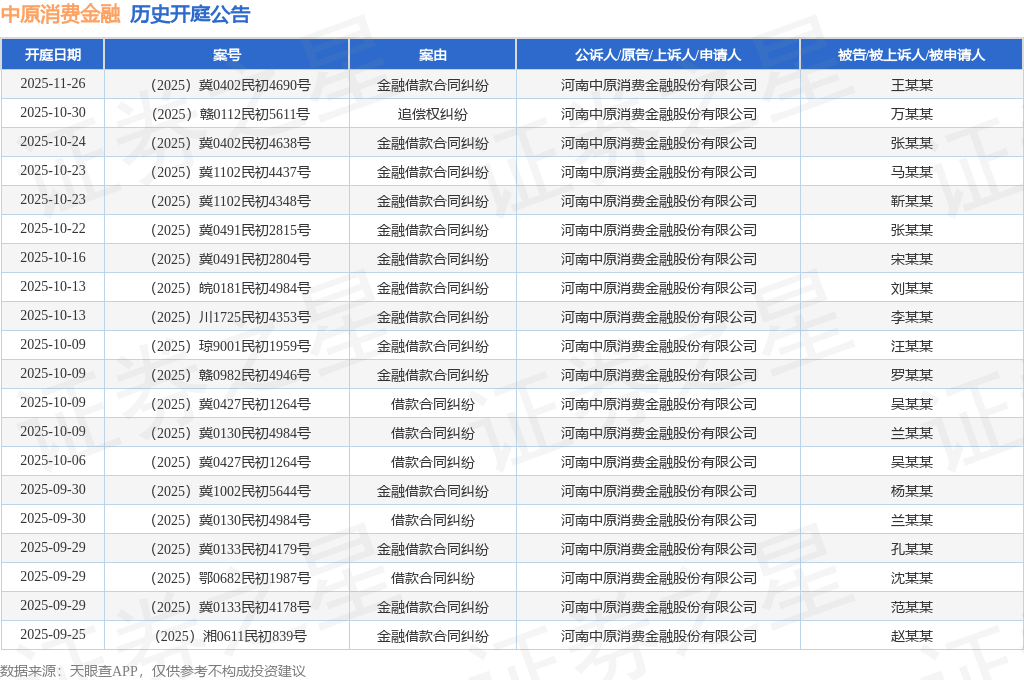Click the 数据来源 天眼查APP footer note
1024x680 pixels.
(x=153, y=671)
